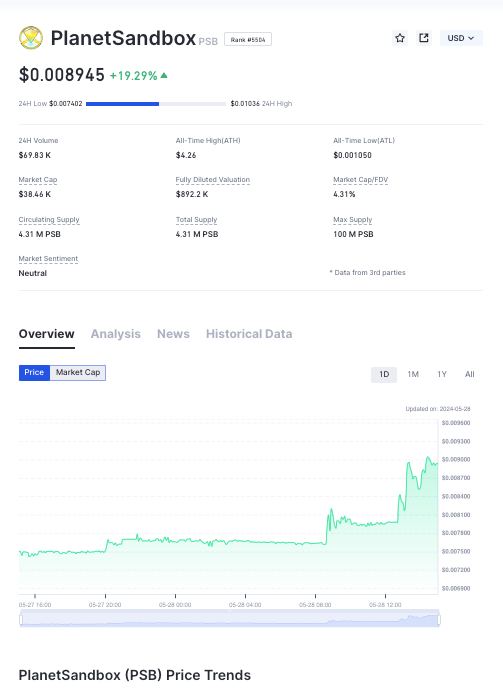
Task: Switch to the Overview tab
Action: pos(47,334)
